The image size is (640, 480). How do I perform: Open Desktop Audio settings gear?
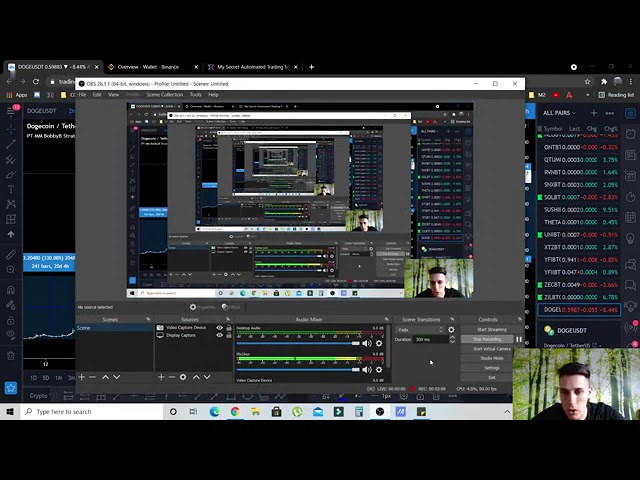coord(378,343)
